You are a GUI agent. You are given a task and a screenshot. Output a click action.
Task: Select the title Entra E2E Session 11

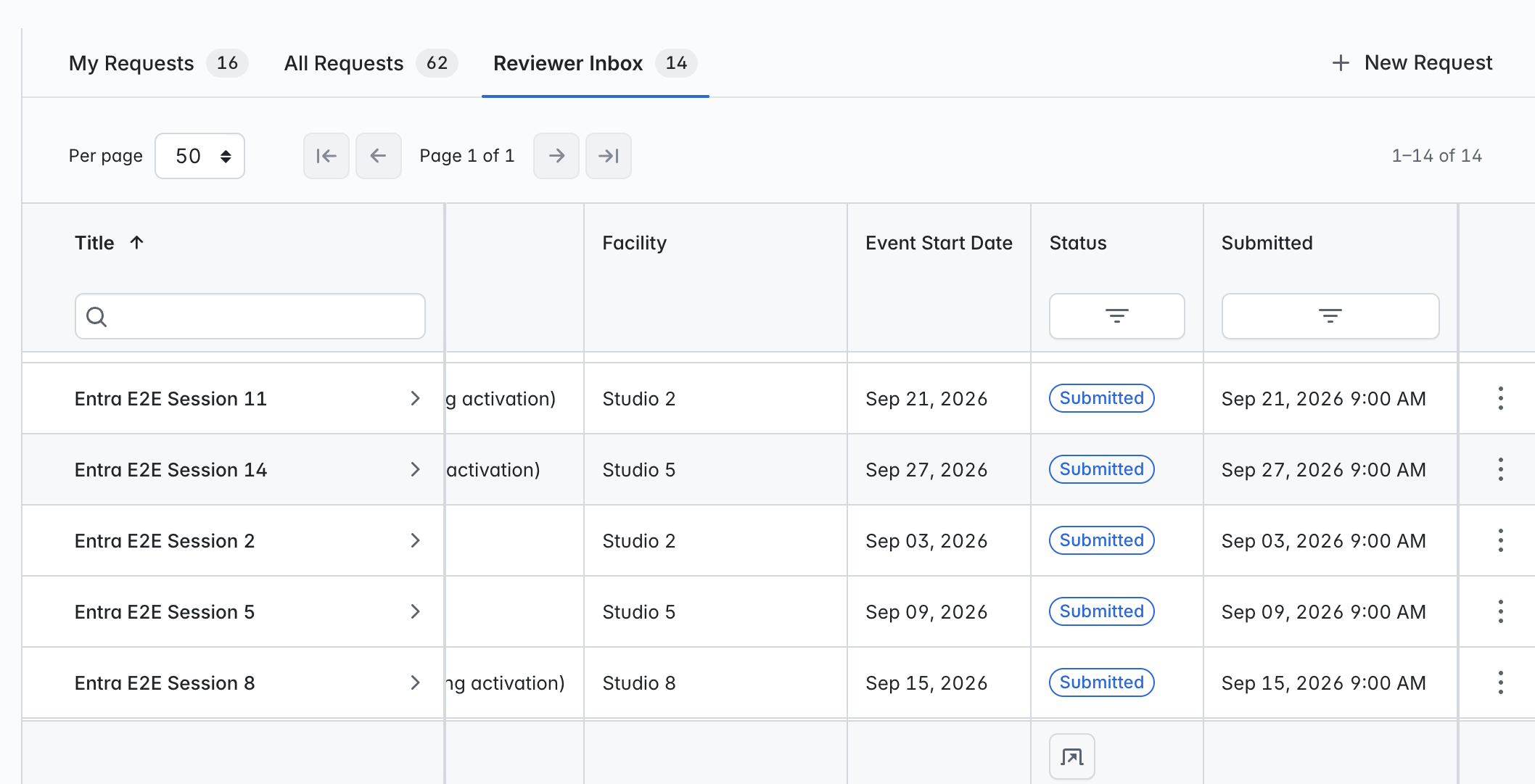point(170,399)
